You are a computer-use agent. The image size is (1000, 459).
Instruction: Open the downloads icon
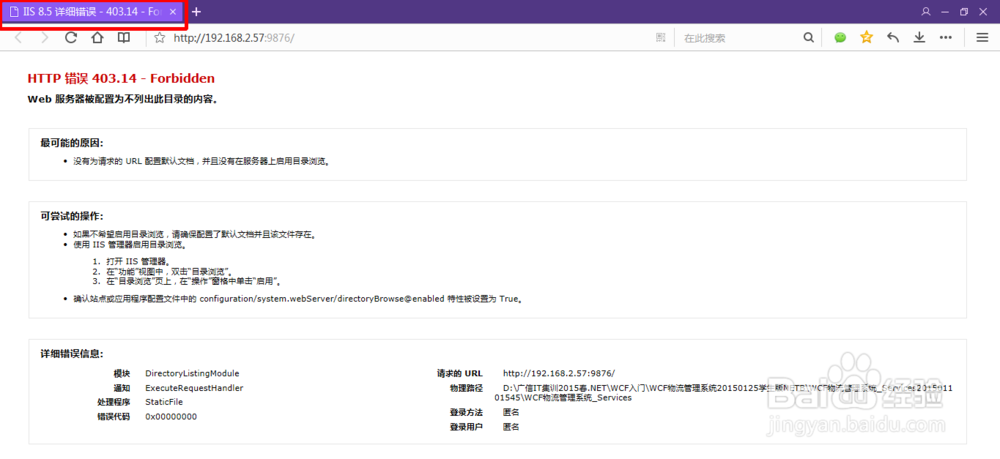[x=919, y=38]
